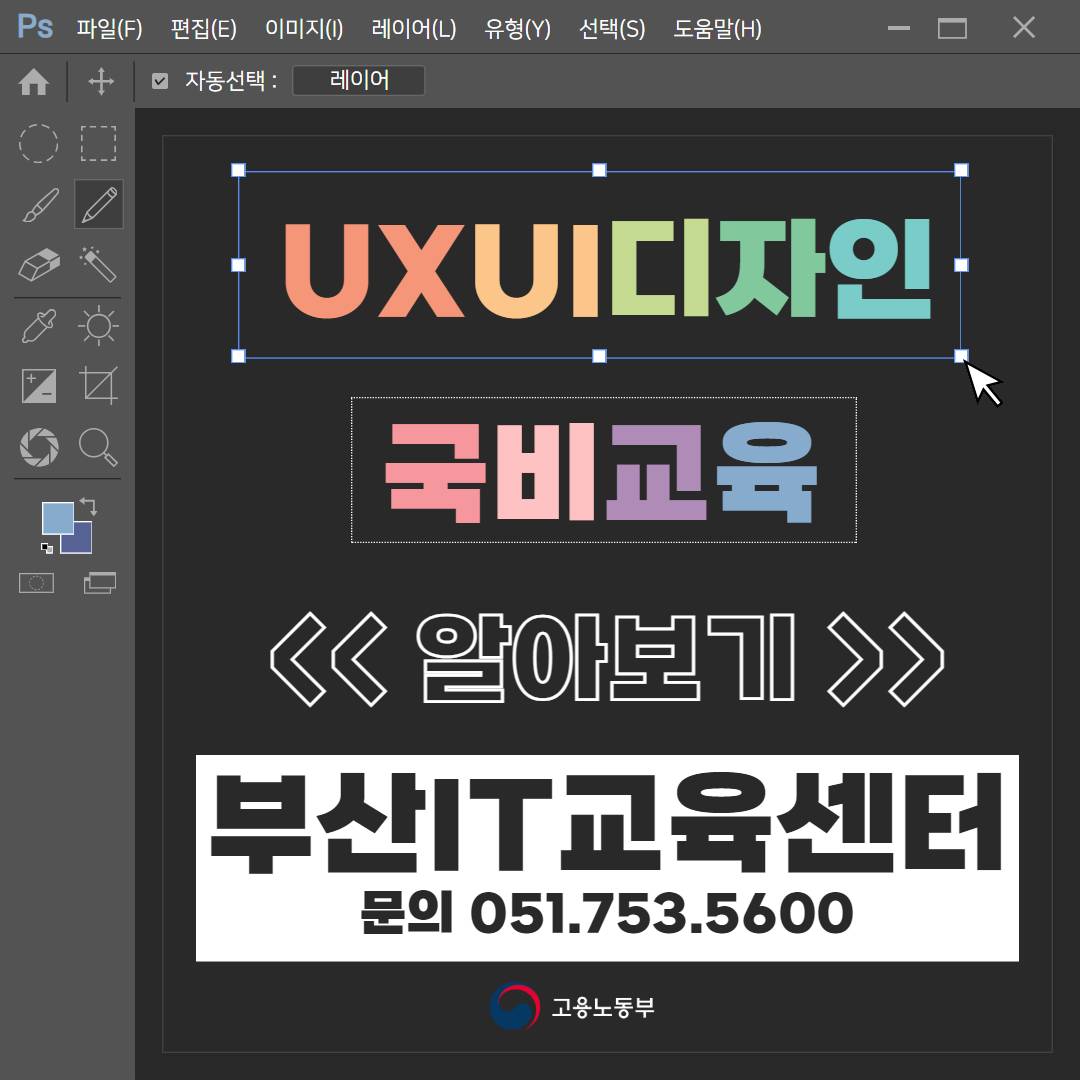Image resolution: width=1080 pixels, height=1080 pixels.
Task: Select the Crop tool
Action: tap(97, 384)
